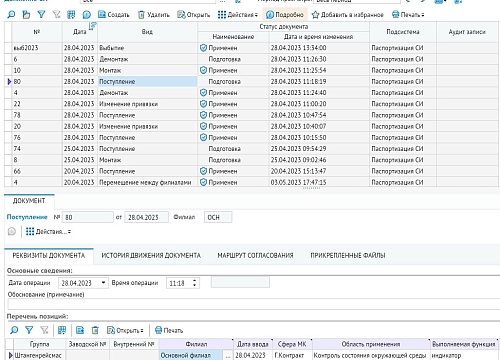Screen dimensions: 500x360
Task: Click the Аудит записи column header
Action: [x=467, y=32]
